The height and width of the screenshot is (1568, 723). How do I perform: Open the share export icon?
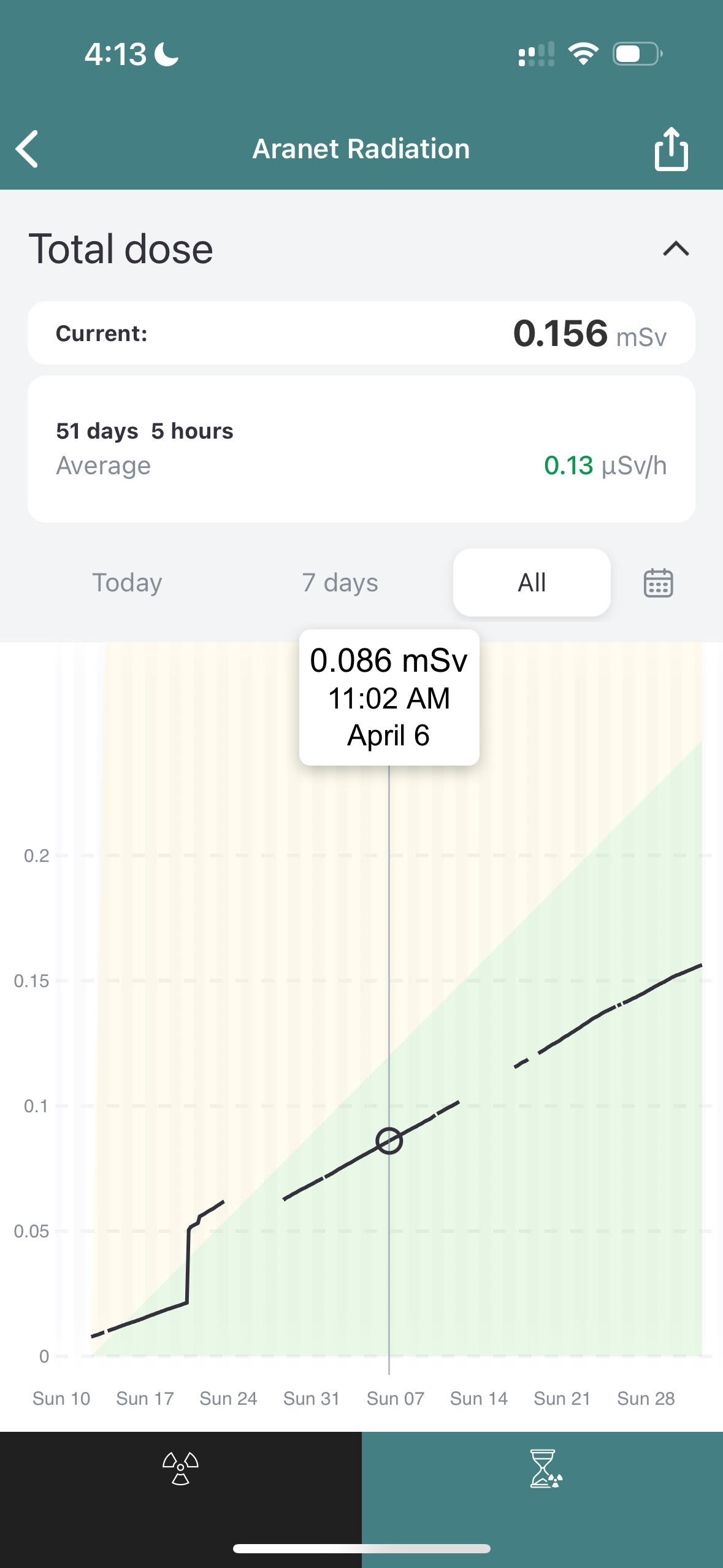[671, 148]
